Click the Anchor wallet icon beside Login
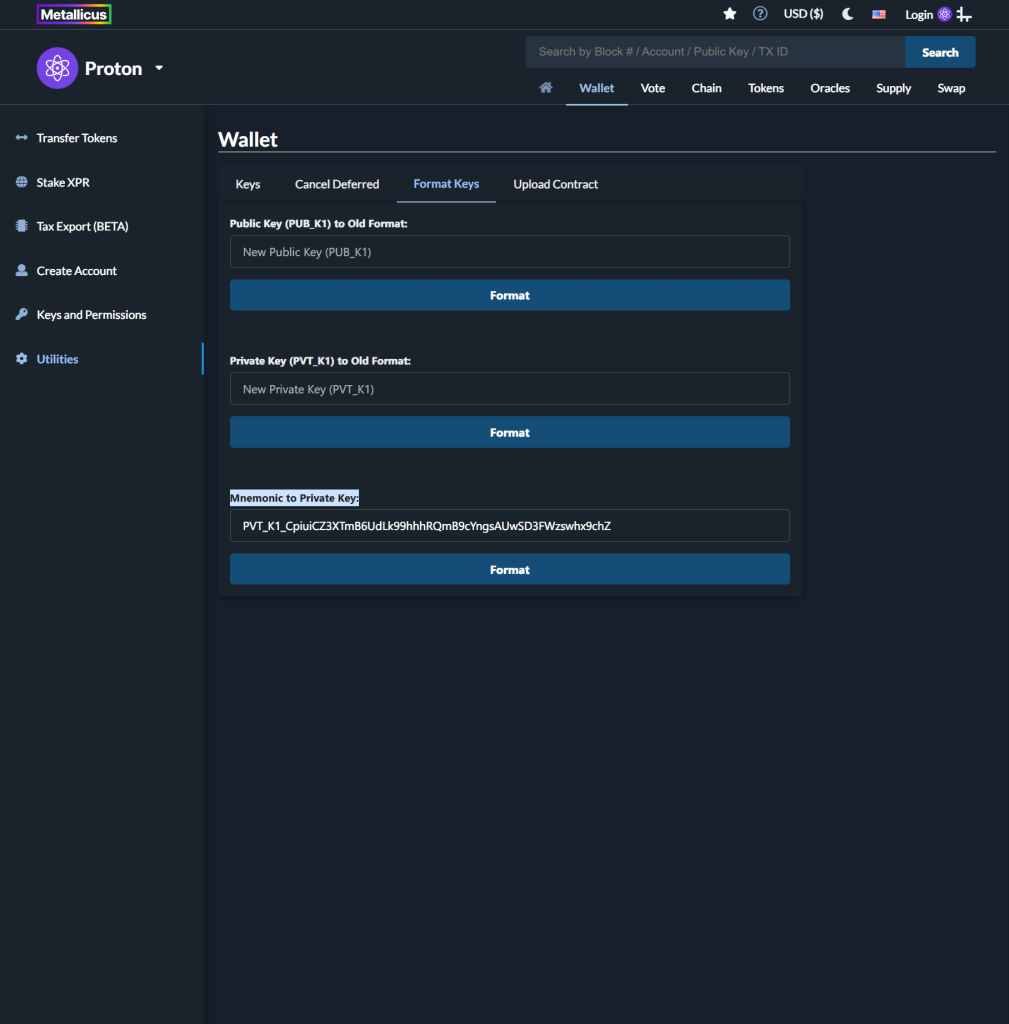Screen dimensions: 1009x1024 [964, 14]
